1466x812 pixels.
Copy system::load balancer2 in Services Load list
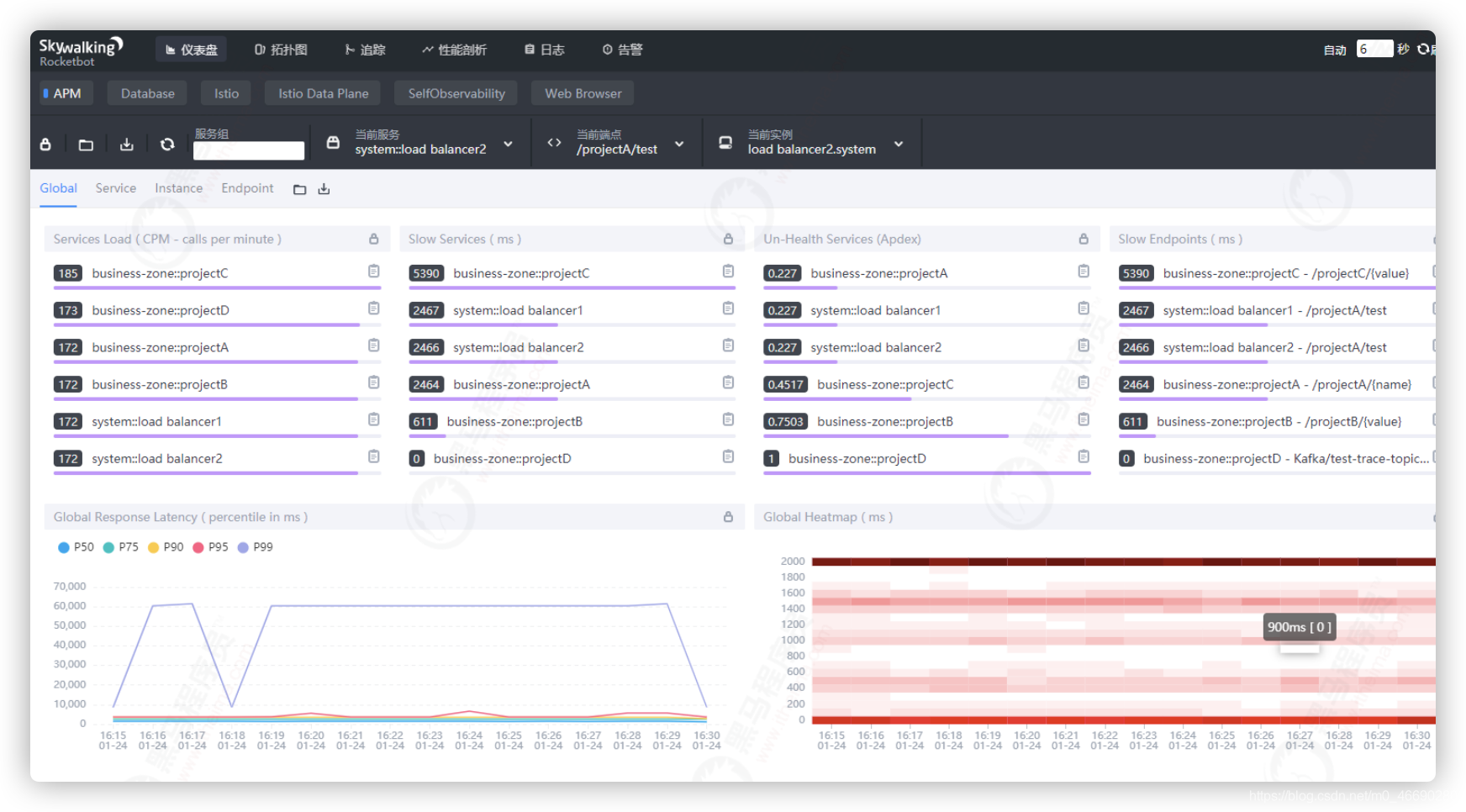[373, 456]
